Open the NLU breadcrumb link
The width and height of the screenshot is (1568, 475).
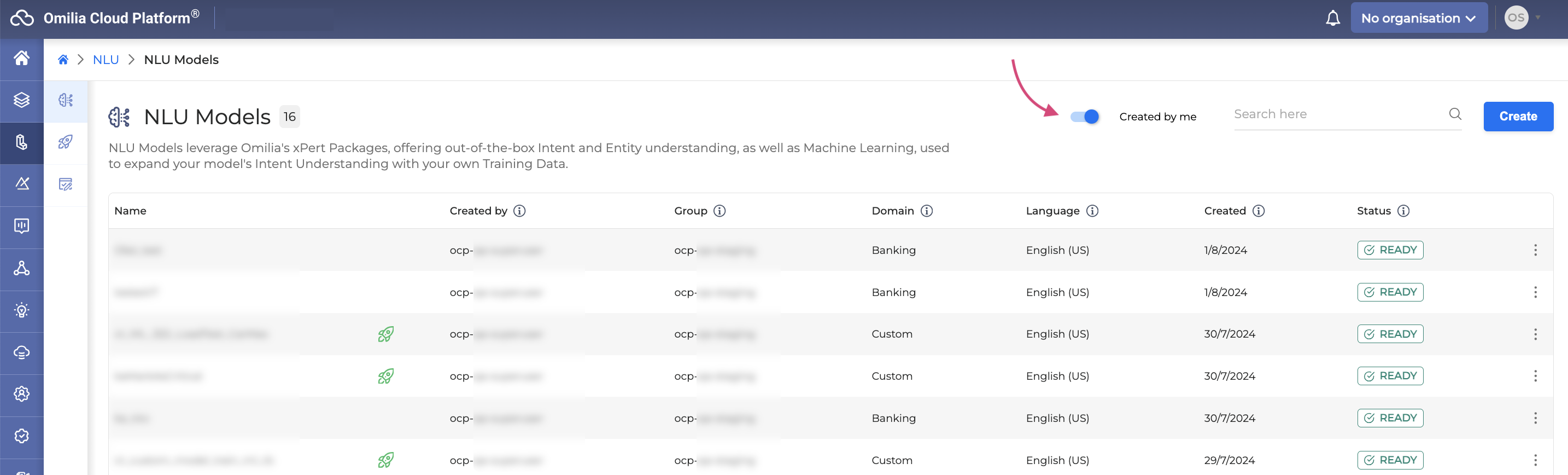click(x=106, y=60)
